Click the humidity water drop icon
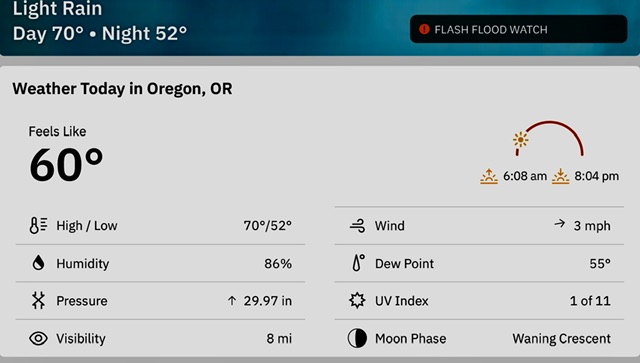The image size is (640, 363). coord(38,263)
